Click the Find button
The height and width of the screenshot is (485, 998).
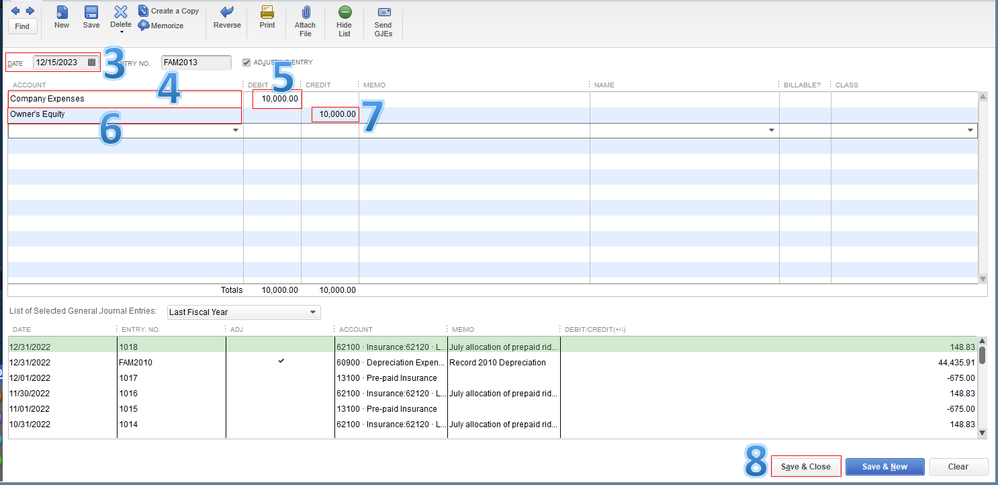(22, 26)
